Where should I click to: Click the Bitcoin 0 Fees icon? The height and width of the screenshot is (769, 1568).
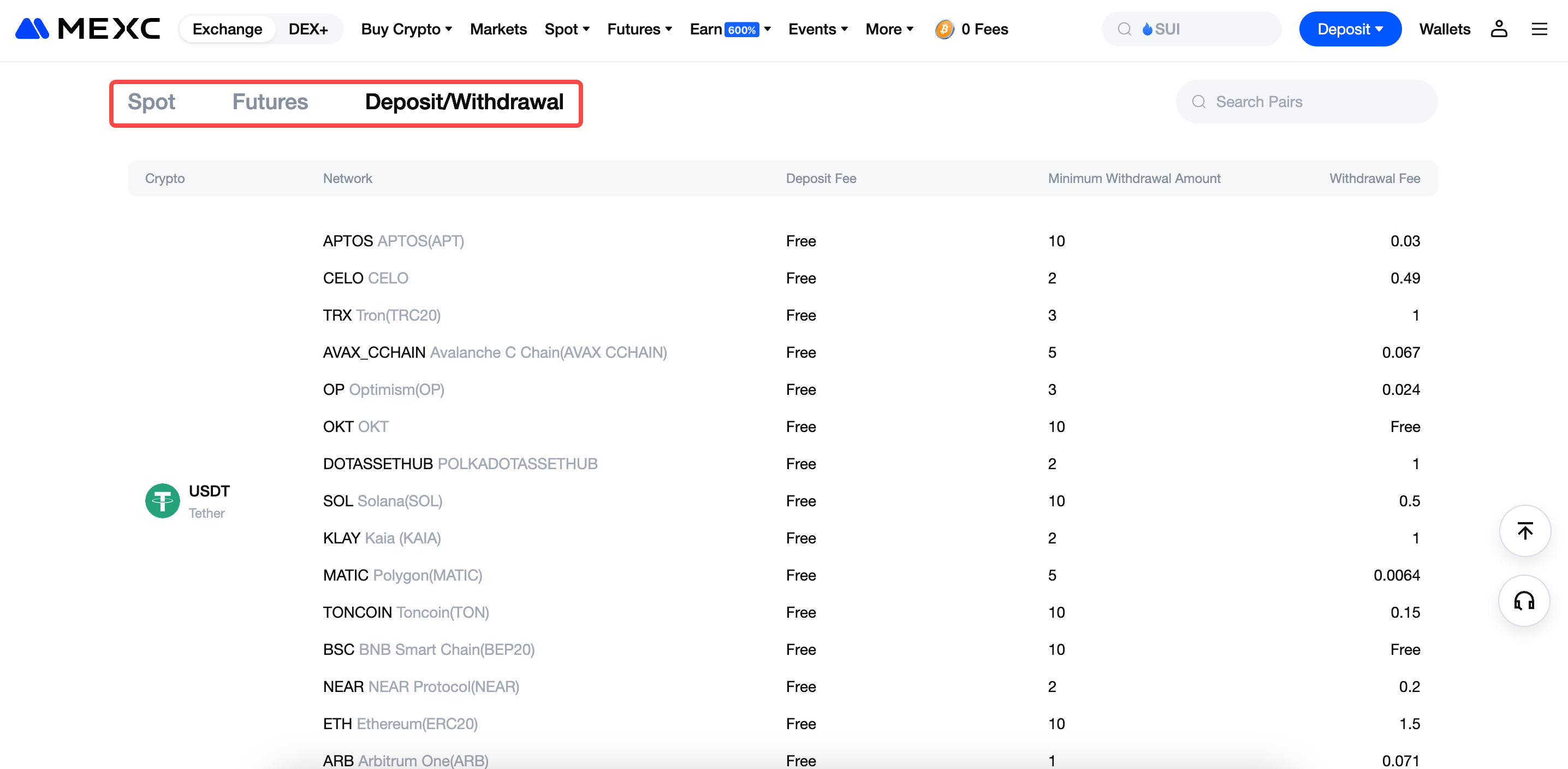944,28
